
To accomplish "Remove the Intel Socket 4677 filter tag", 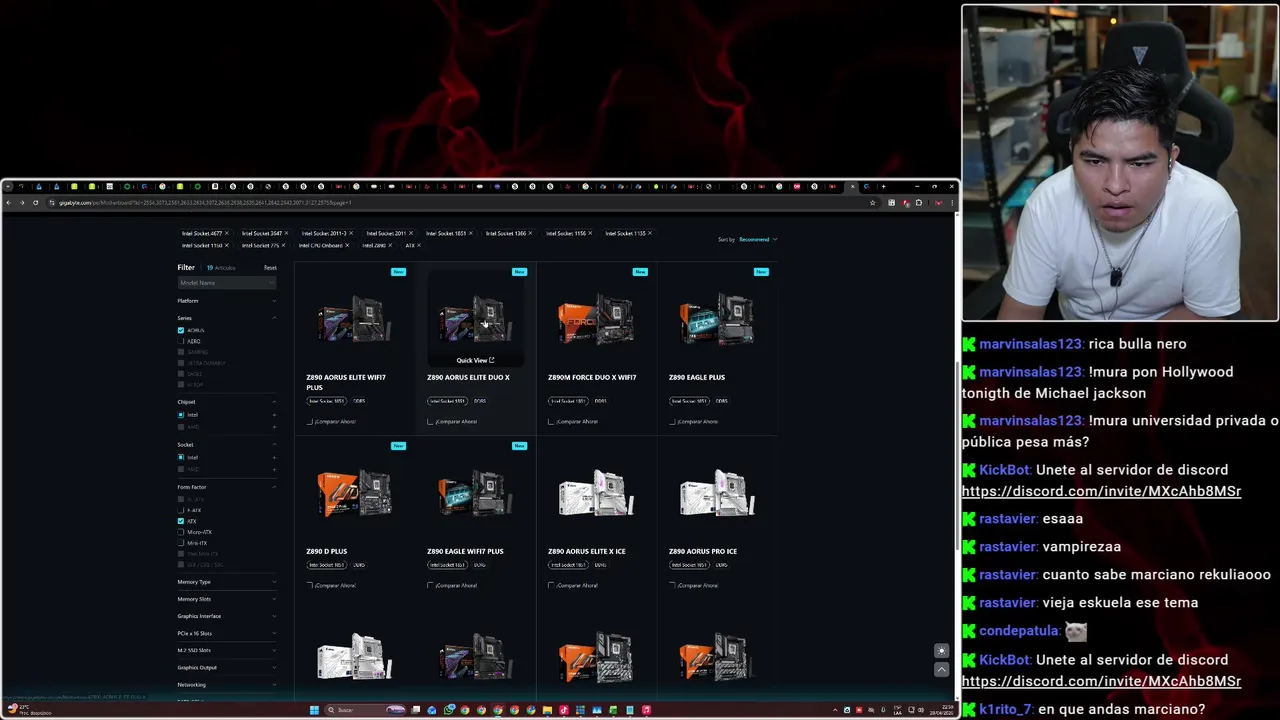I will pos(227,233).
